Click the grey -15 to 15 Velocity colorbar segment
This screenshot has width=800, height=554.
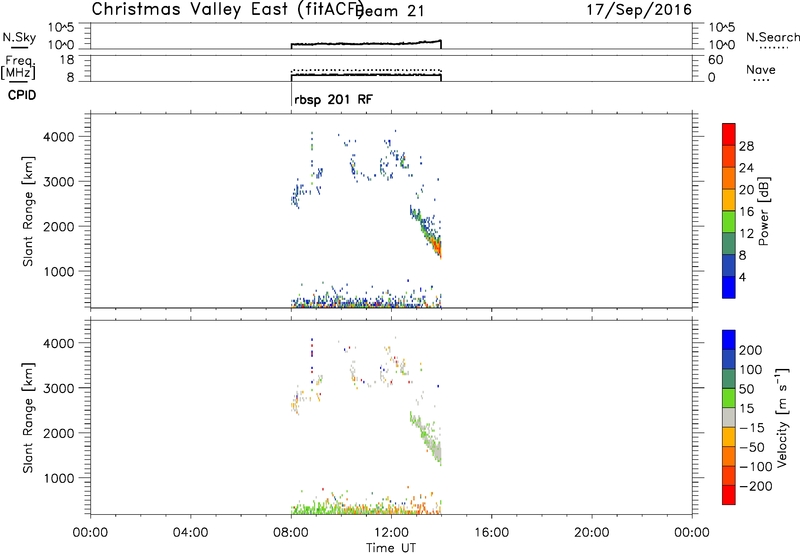[x=729, y=417]
